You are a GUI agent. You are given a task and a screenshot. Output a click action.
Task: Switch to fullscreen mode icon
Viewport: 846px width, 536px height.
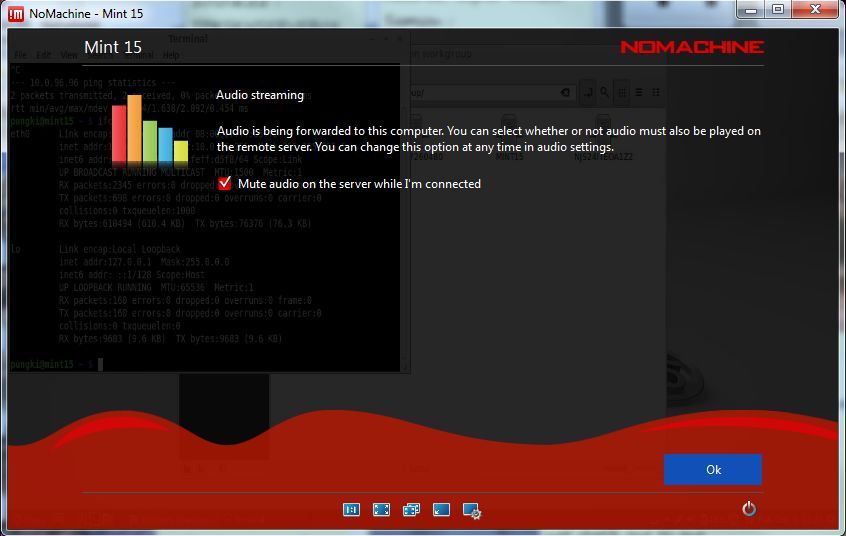pyautogui.click(x=381, y=510)
